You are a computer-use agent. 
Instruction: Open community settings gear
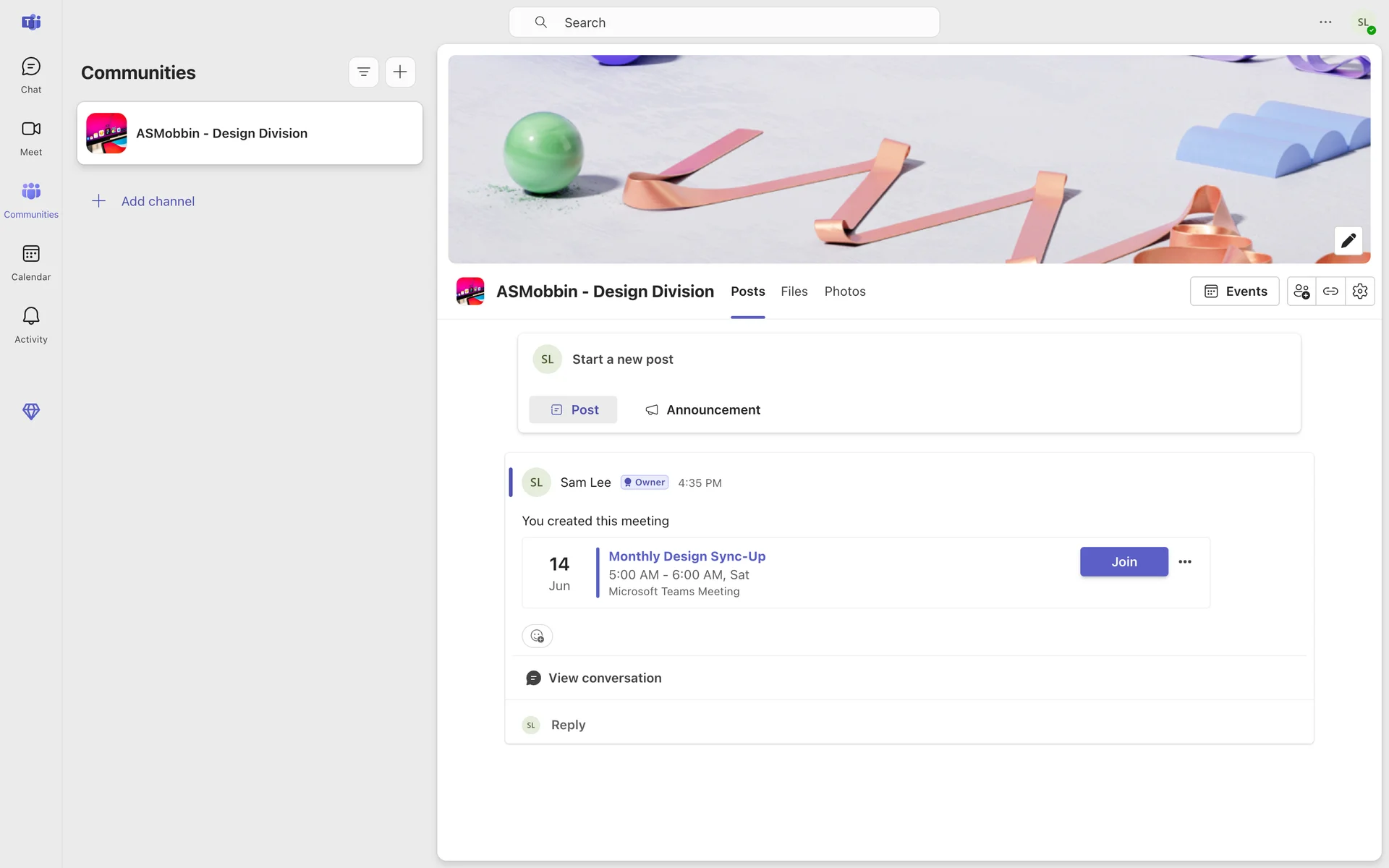coord(1359,292)
